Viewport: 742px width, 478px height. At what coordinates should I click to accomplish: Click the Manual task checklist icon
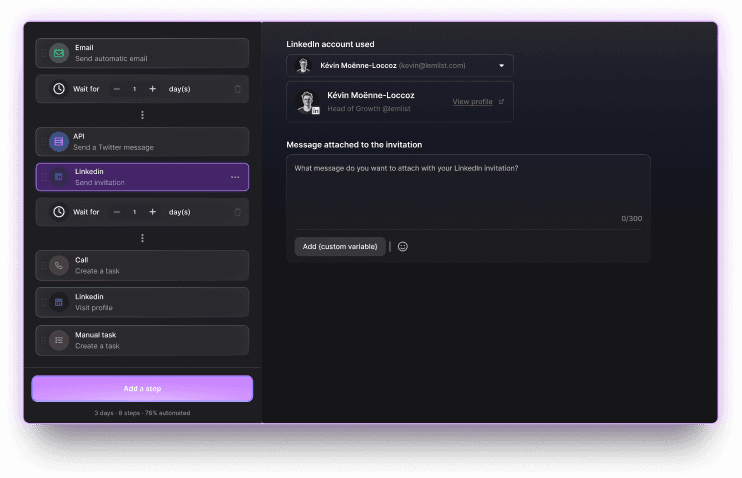59,340
